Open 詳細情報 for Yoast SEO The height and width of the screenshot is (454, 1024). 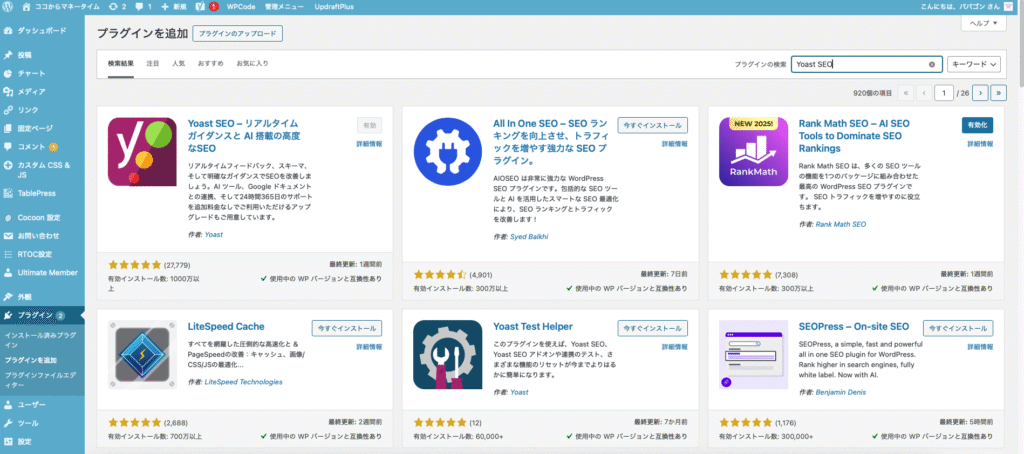(x=369, y=144)
